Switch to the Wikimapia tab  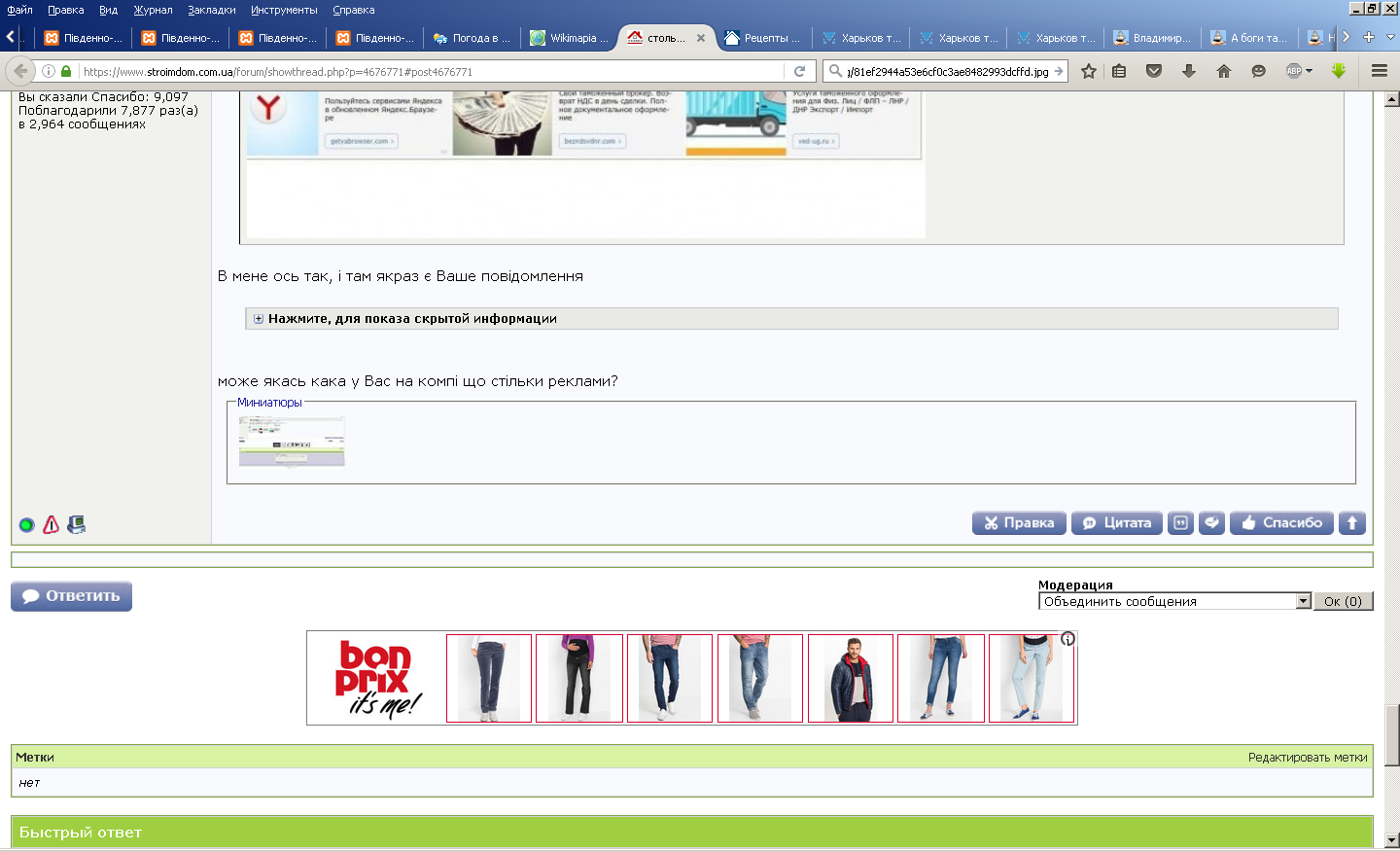tap(569, 38)
